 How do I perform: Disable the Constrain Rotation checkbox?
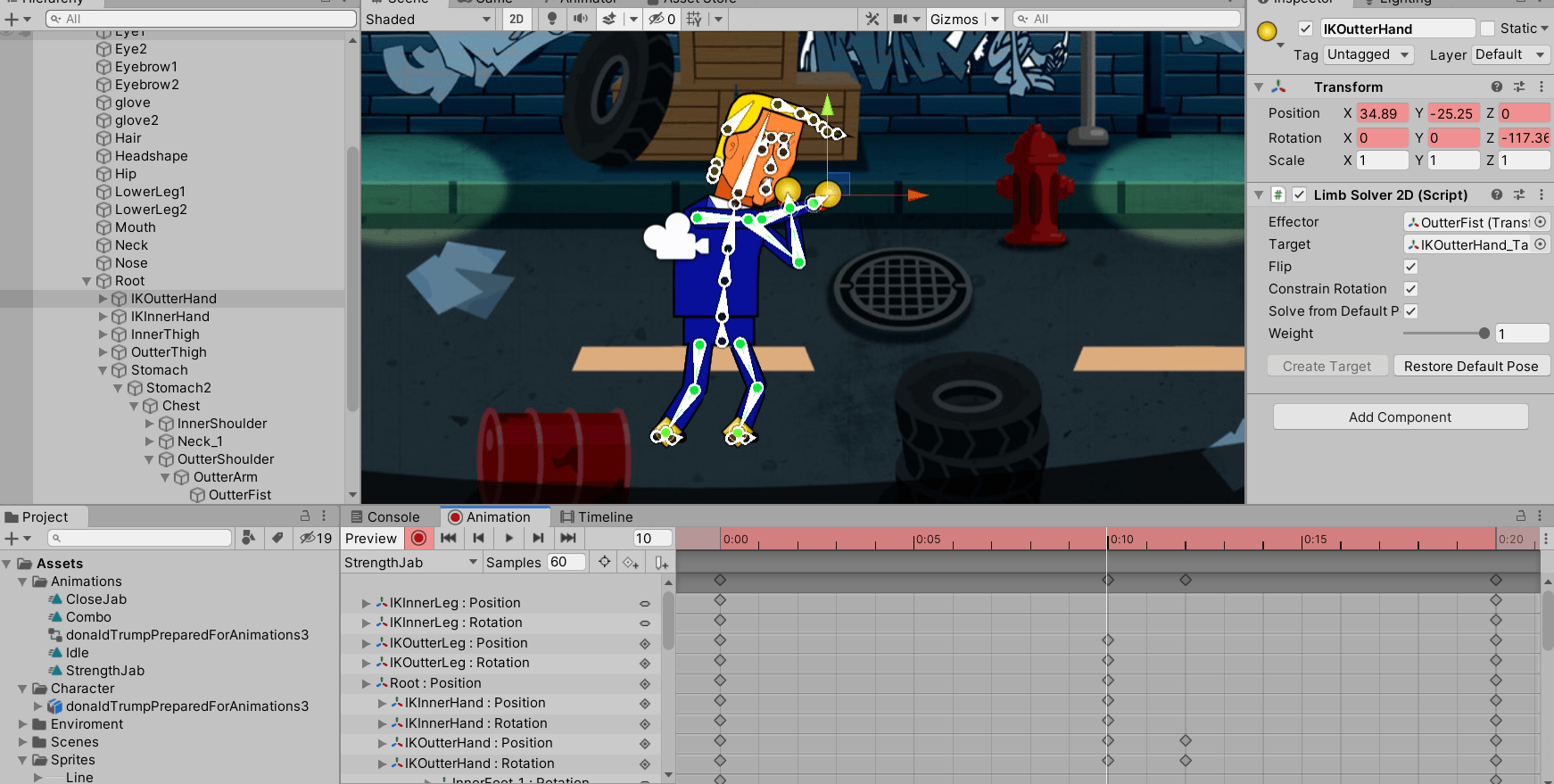point(1410,289)
